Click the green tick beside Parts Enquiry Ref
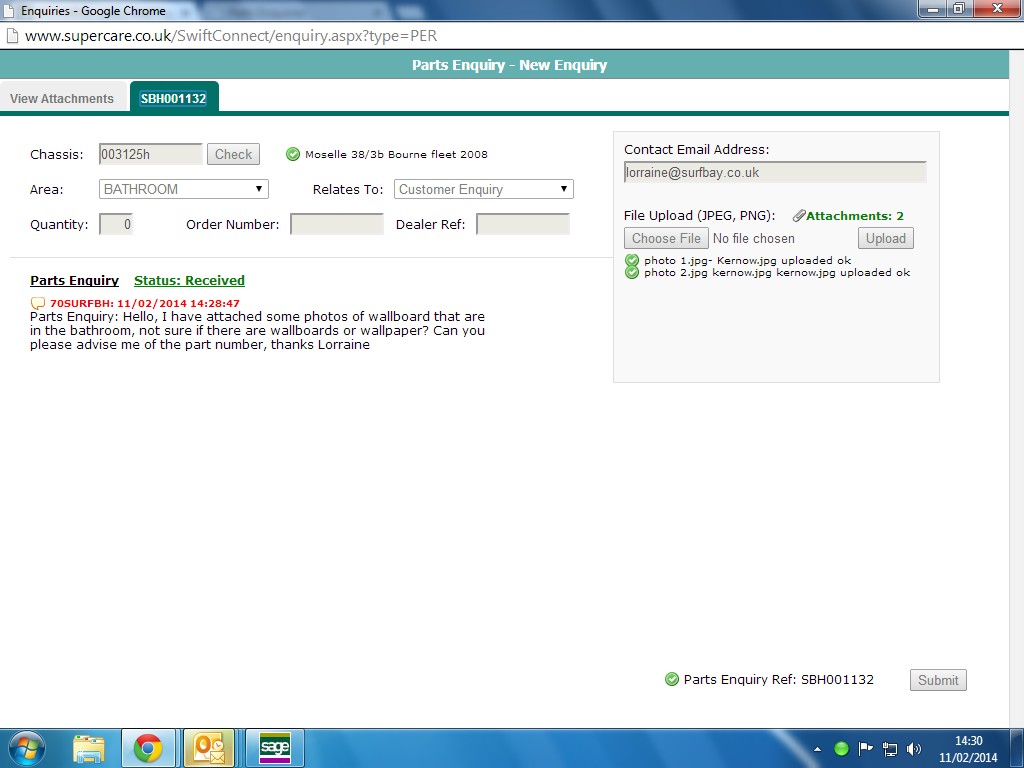This screenshot has width=1024, height=768. (x=671, y=679)
